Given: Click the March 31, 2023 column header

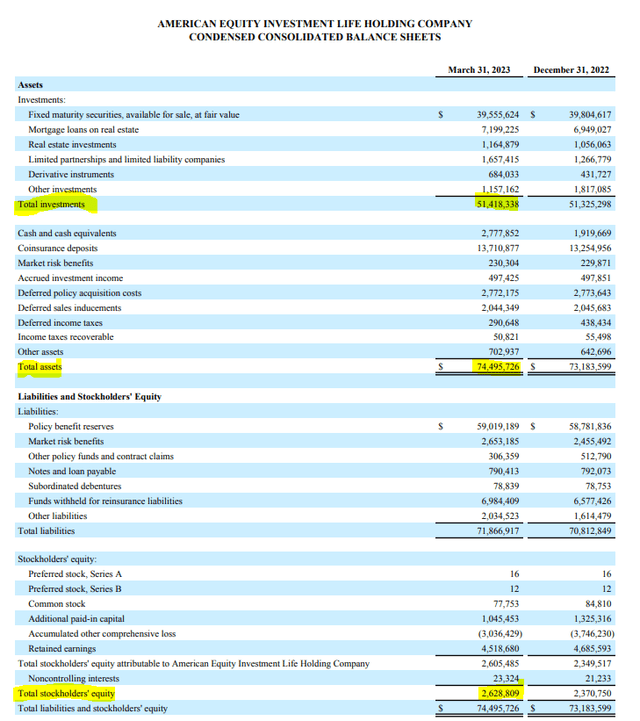Looking at the screenshot, I should point(479,70).
